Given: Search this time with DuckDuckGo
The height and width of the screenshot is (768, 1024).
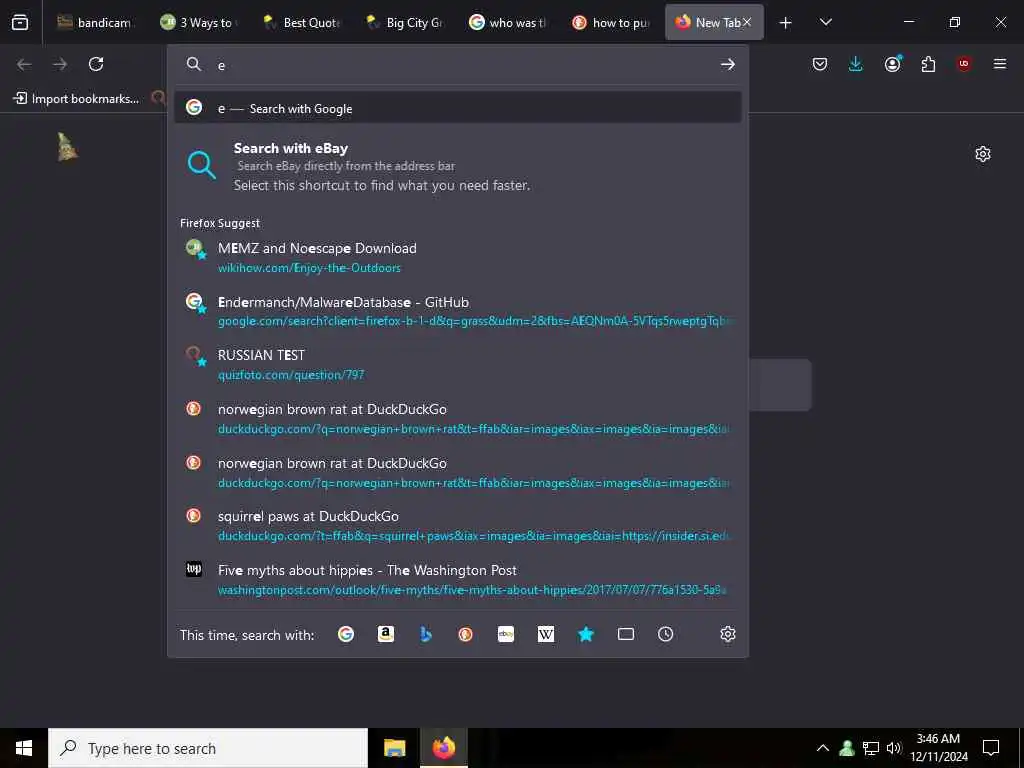Looking at the screenshot, I should point(466,634).
